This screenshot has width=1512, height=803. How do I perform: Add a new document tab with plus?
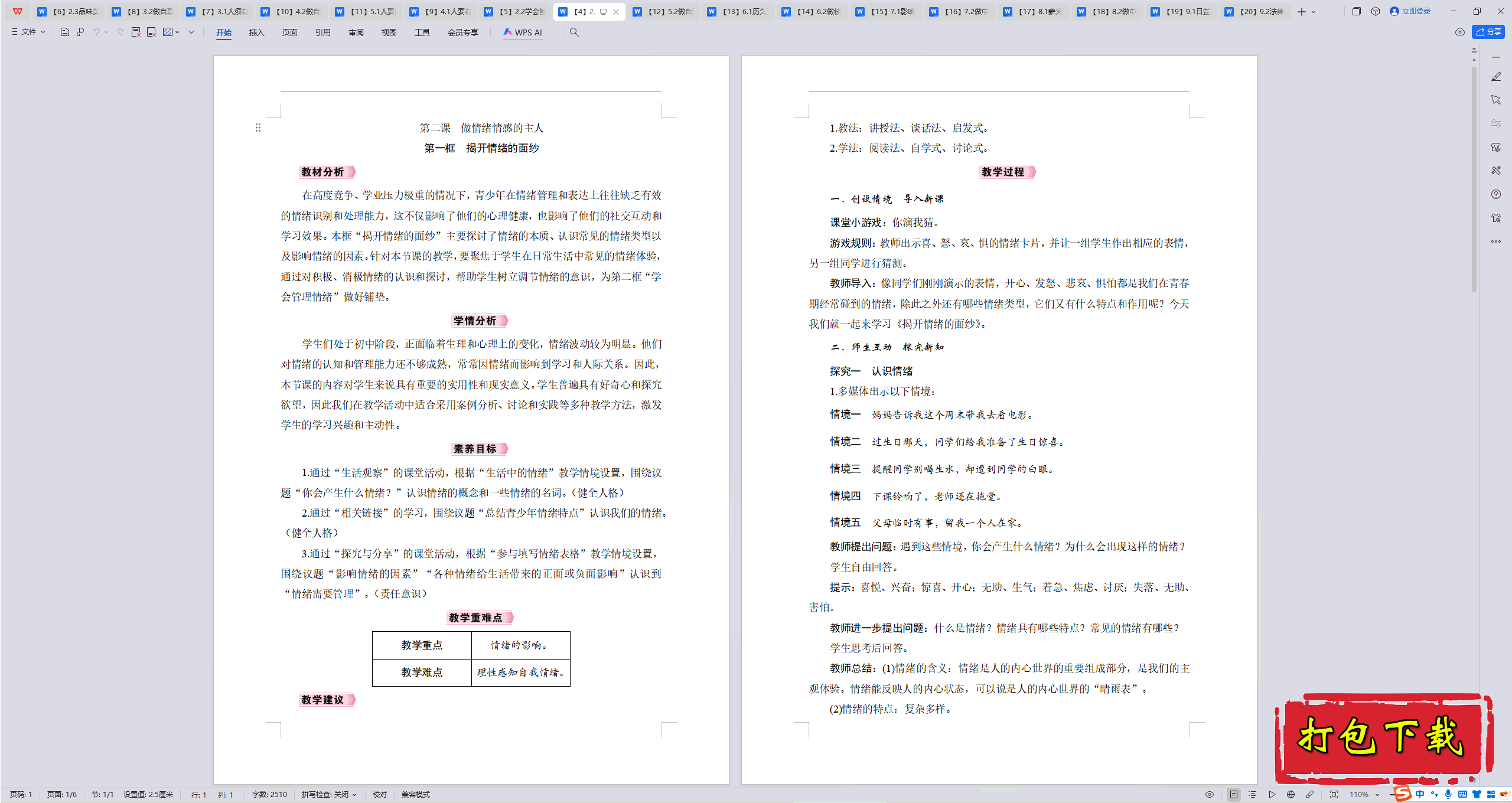tap(1301, 12)
